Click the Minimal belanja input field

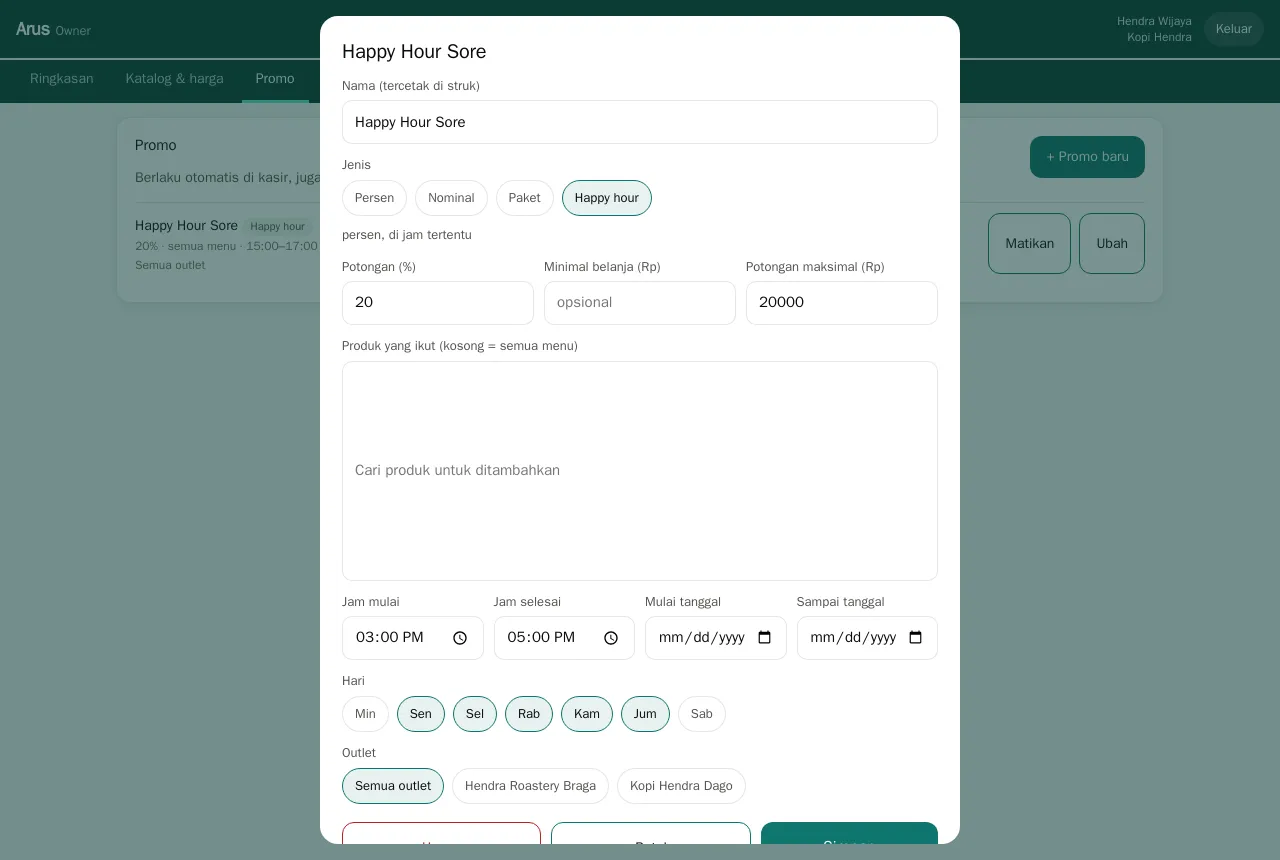point(639,303)
